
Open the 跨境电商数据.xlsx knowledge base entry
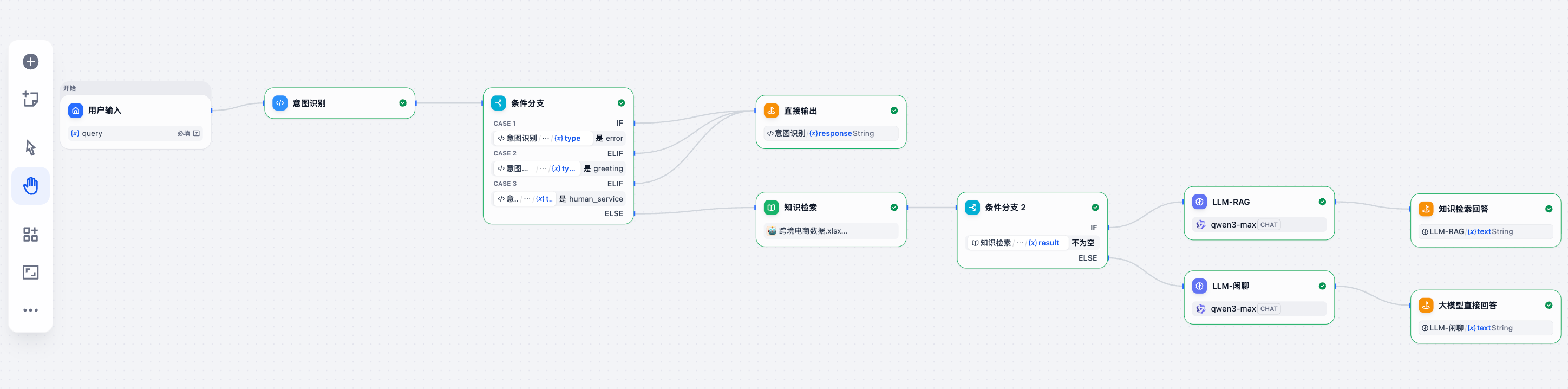831,231
